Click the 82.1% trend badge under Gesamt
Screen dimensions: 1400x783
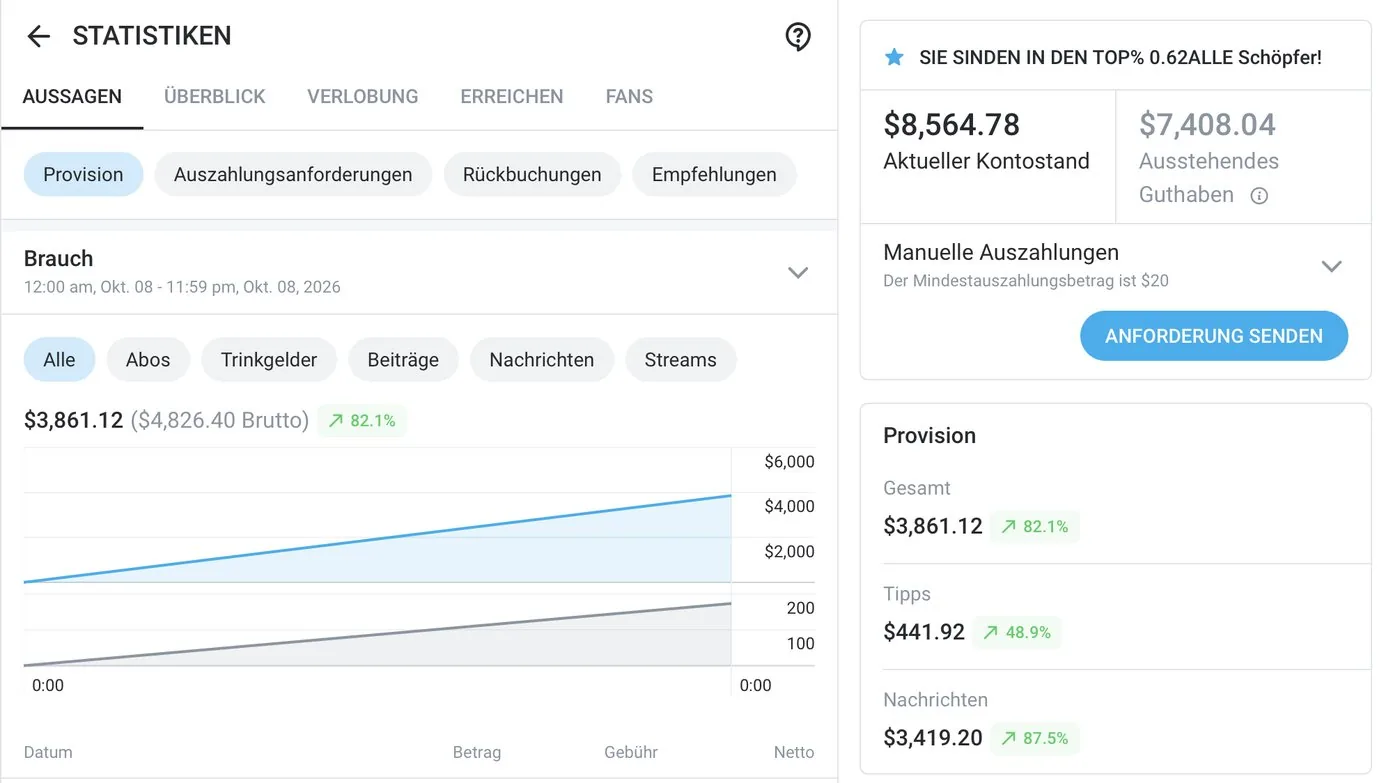(1035, 527)
